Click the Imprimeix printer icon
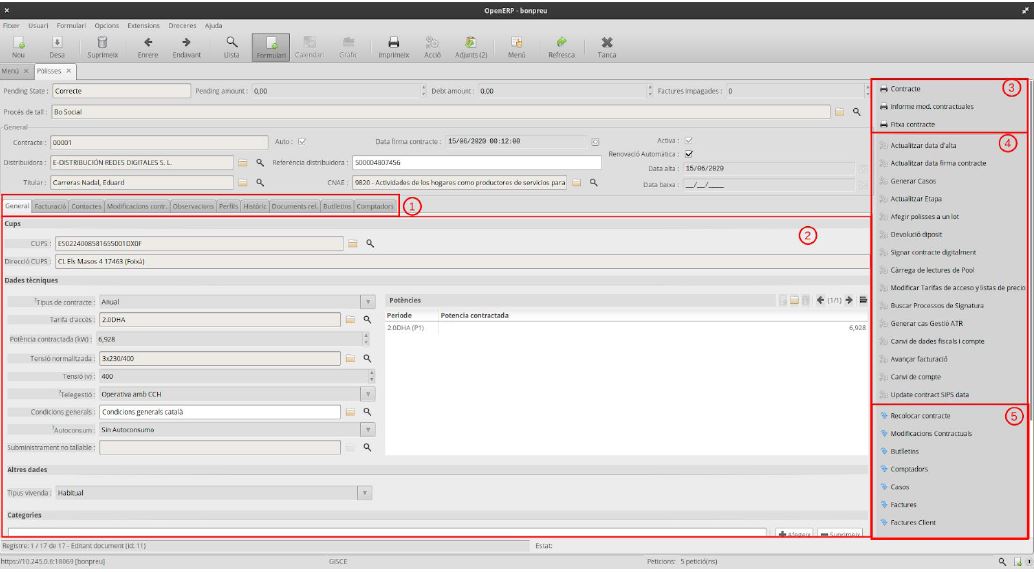The height and width of the screenshot is (572, 1034). click(x=394, y=45)
